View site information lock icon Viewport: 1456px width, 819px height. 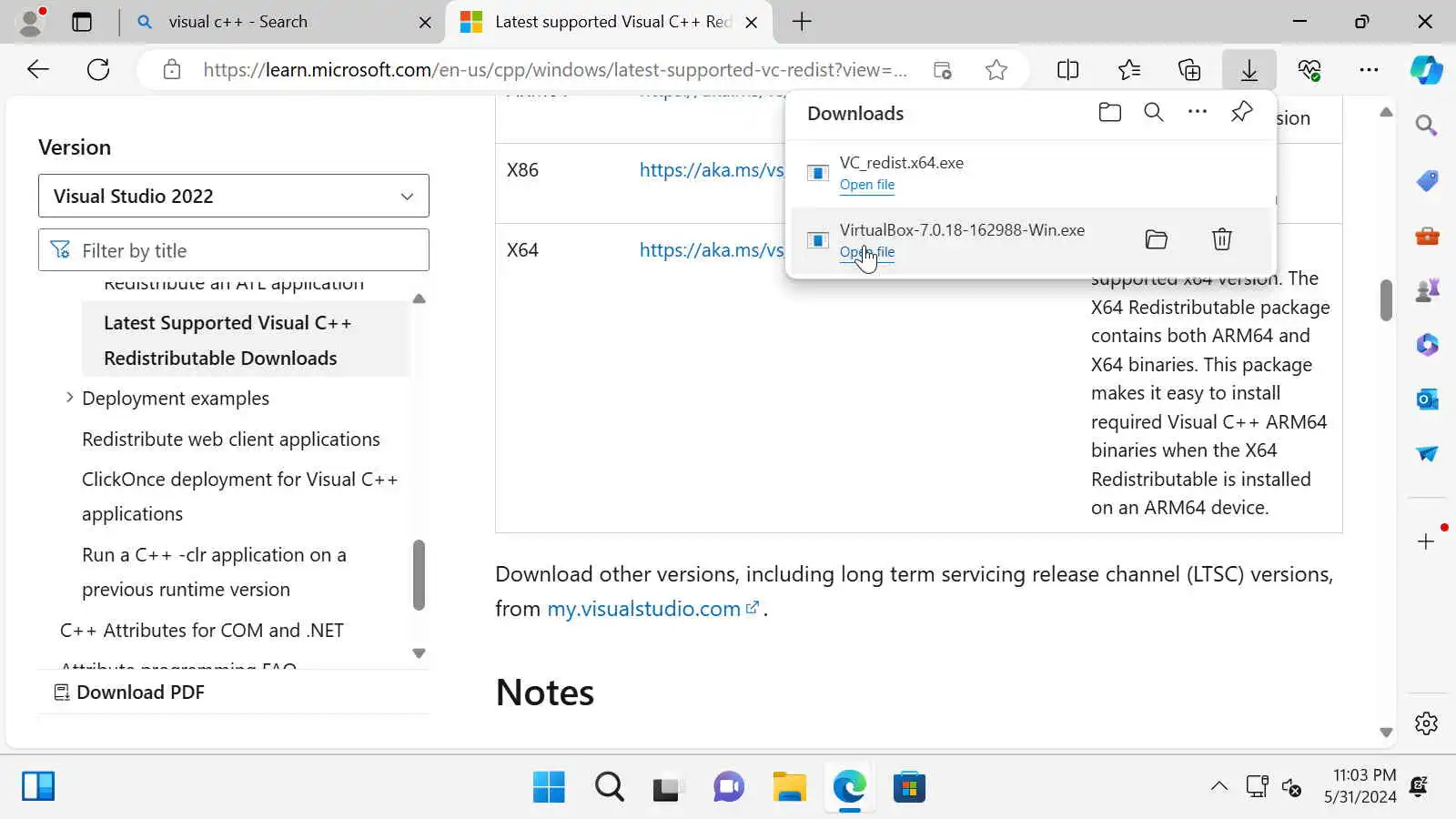[172, 70]
